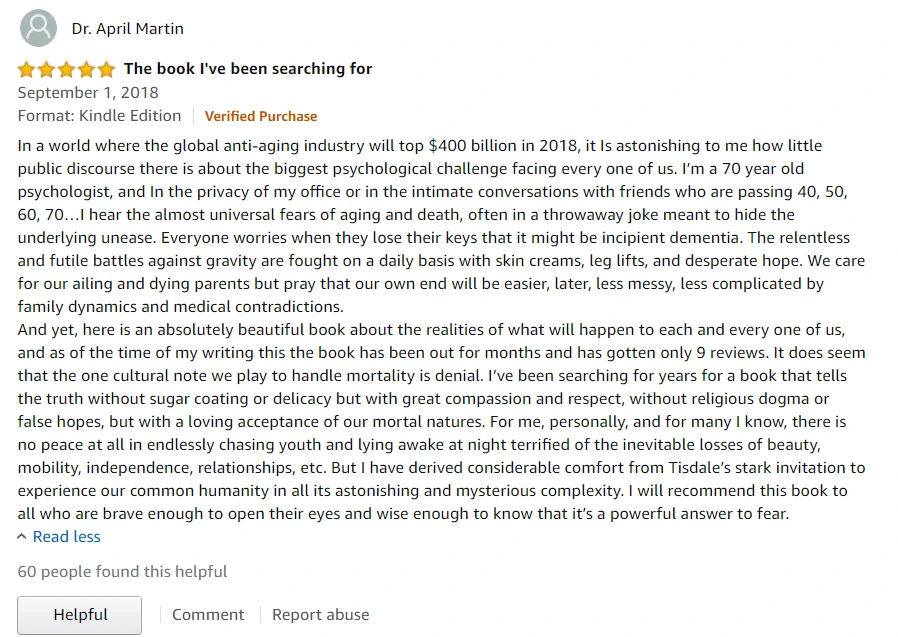Click the chevron arrow beside Read less
This screenshot has width=898, height=637.
point(22,536)
